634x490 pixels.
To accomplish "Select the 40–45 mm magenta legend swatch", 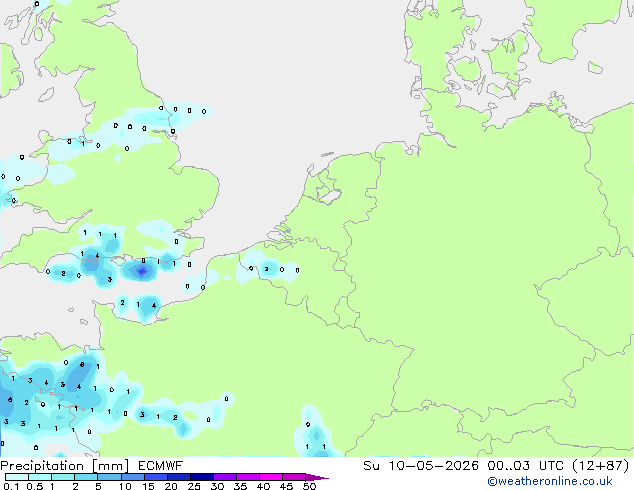I will 271,477.
